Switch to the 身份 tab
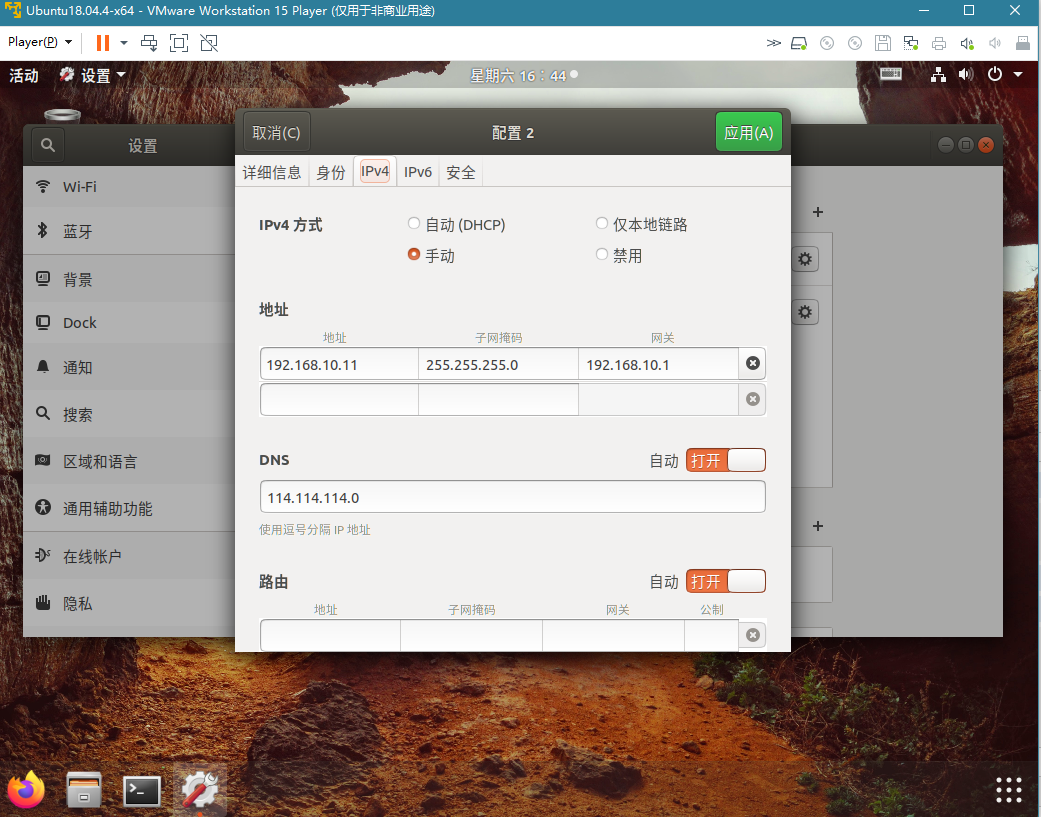The image size is (1041, 817). [x=331, y=173]
